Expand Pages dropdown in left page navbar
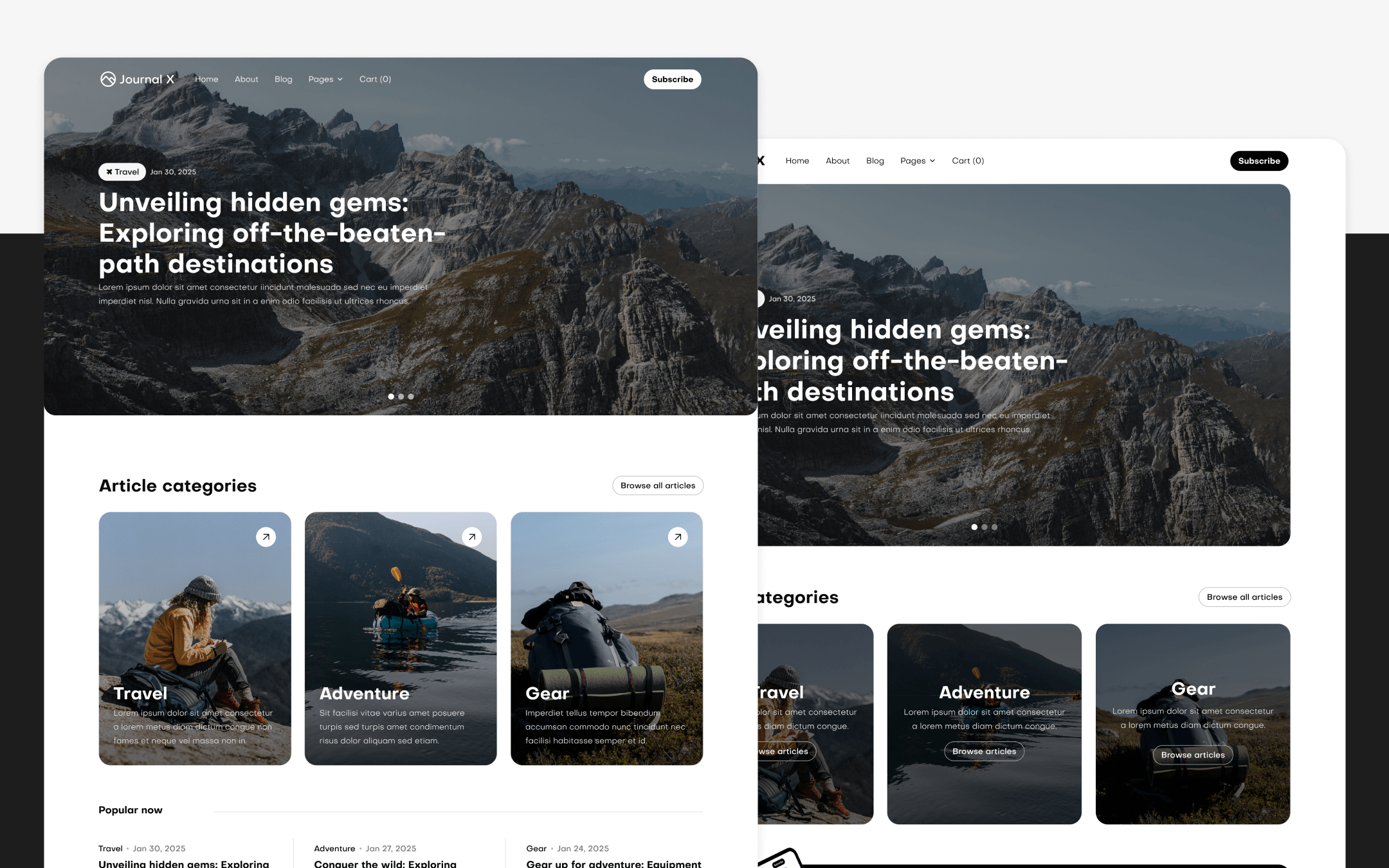Image resolution: width=1389 pixels, height=868 pixels. click(325, 79)
